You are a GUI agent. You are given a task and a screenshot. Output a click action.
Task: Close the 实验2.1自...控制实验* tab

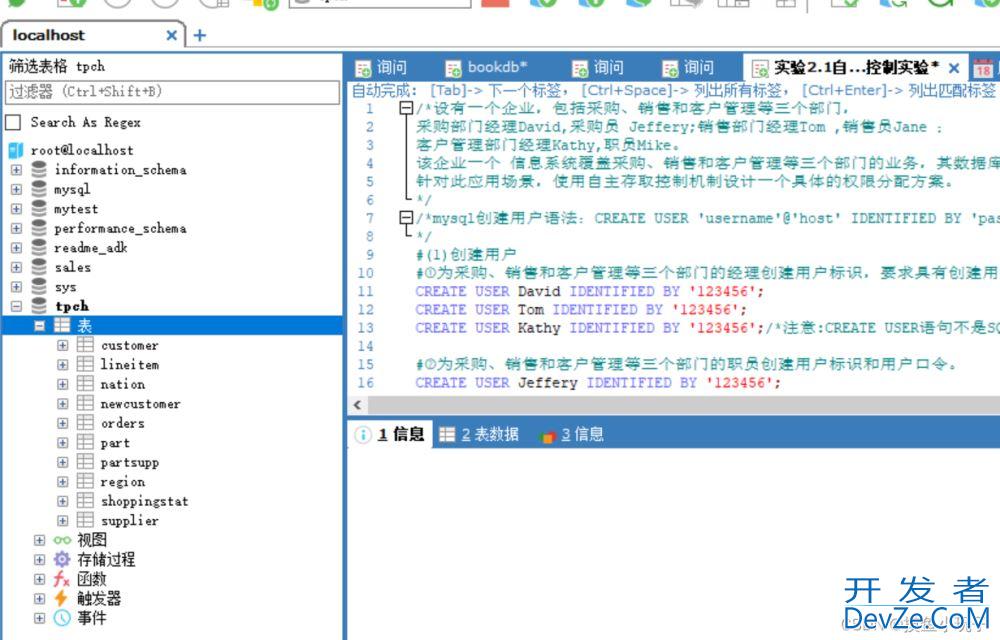(x=954, y=68)
